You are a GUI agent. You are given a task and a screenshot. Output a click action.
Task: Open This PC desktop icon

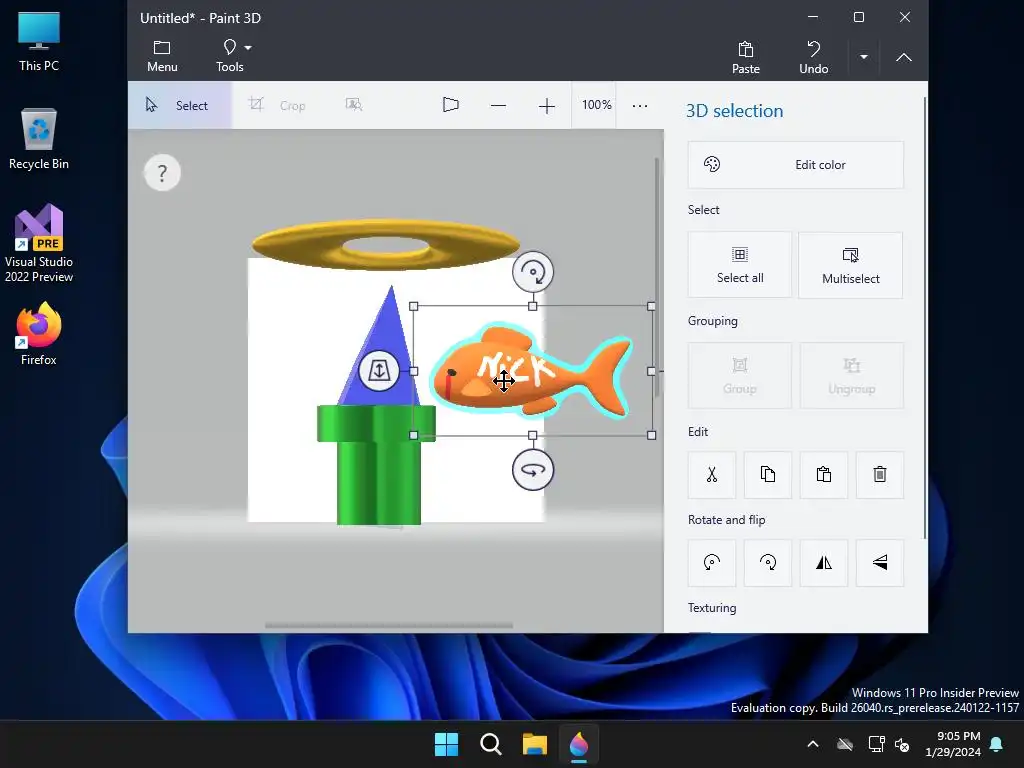tap(39, 42)
